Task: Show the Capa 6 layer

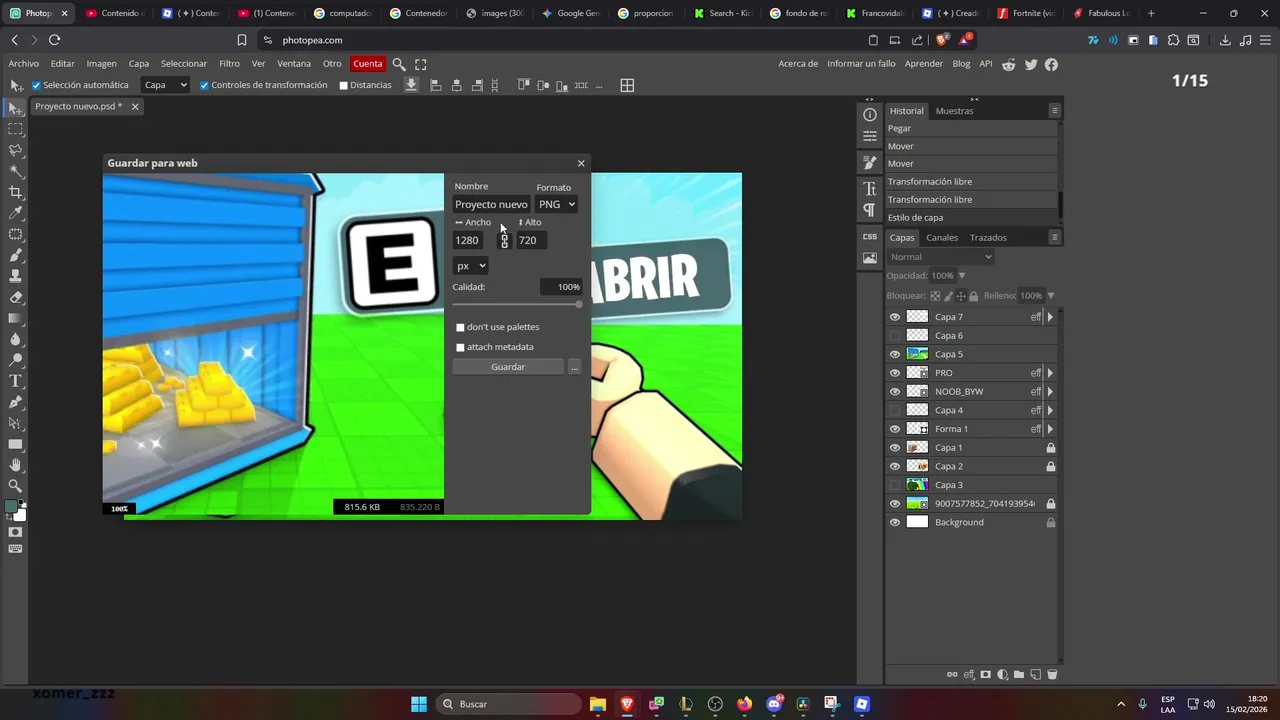Action: [x=895, y=336]
